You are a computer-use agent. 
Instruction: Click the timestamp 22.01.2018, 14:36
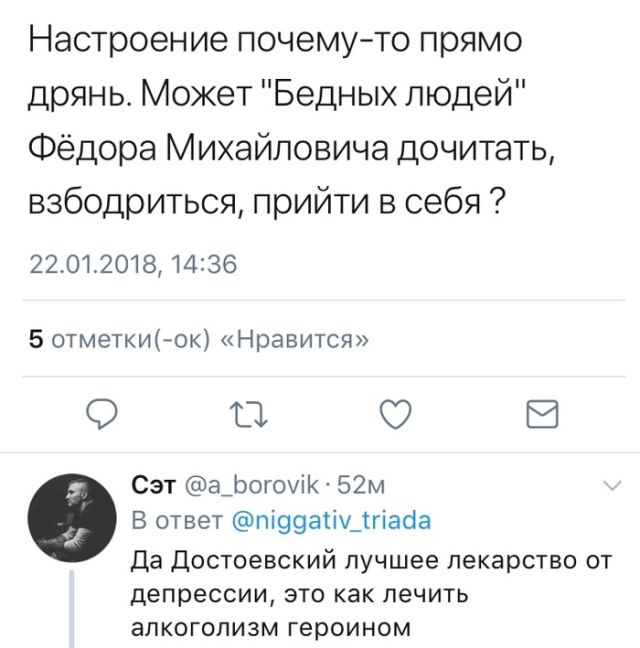(134, 265)
